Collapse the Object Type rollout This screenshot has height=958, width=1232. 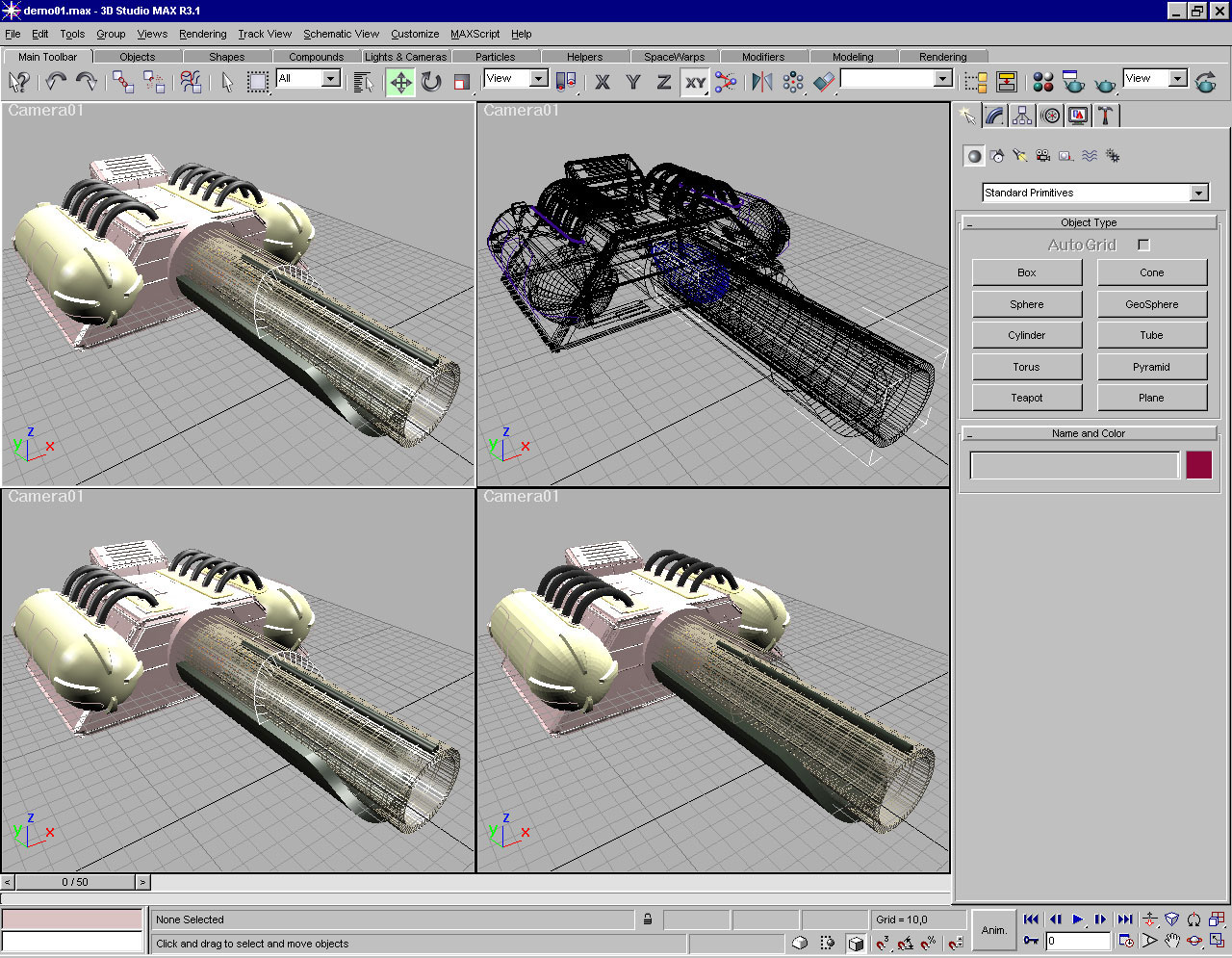pos(1089,222)
